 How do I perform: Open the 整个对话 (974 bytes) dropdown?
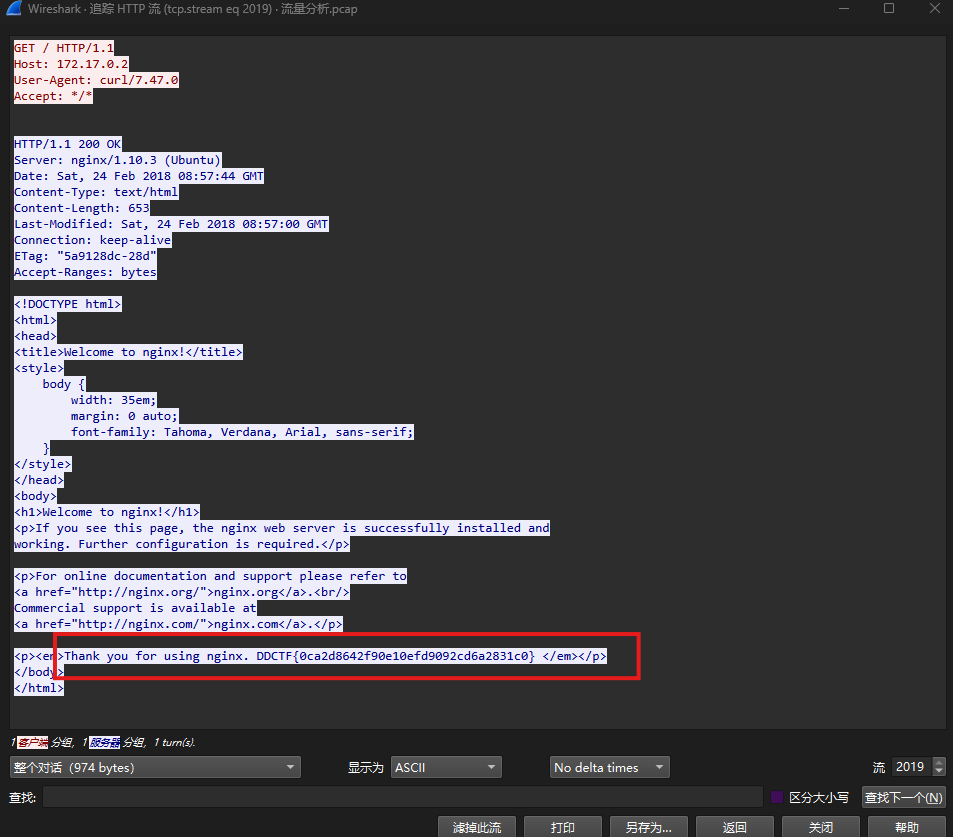click(x=155, y=768)
